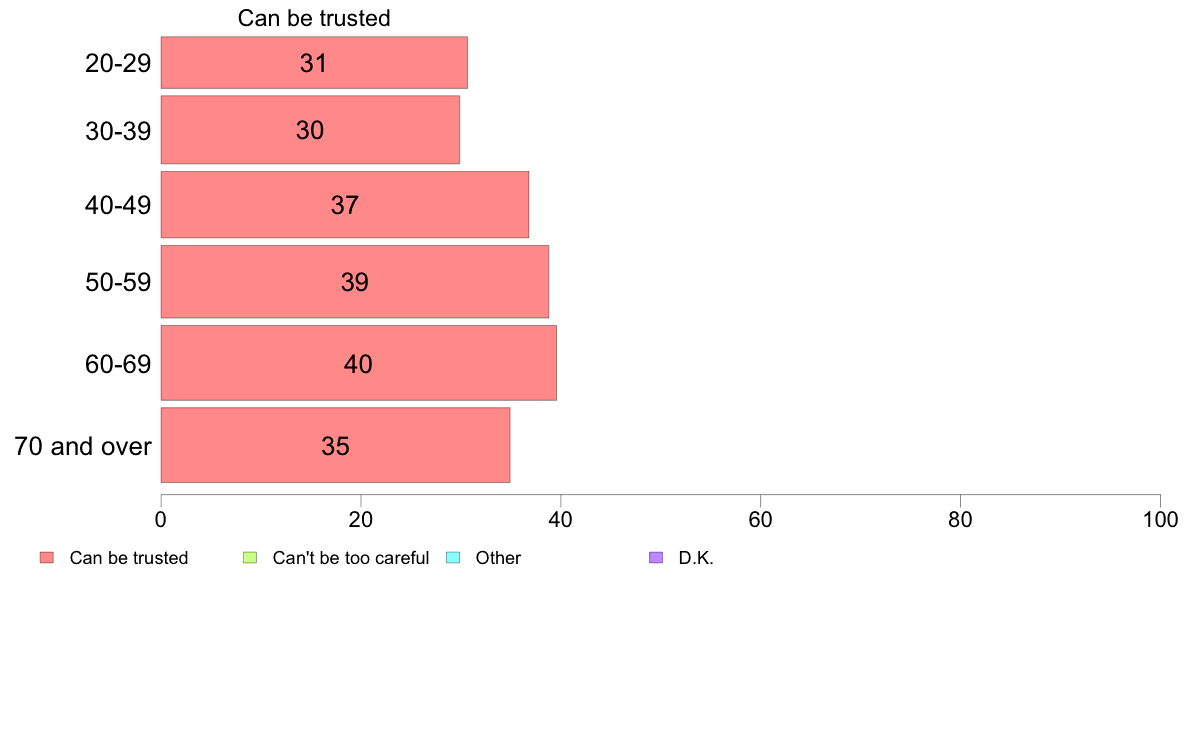Click the 60-69 age group label
Viewport: 1188px width, 736px height.
click(x=118, y=364)
